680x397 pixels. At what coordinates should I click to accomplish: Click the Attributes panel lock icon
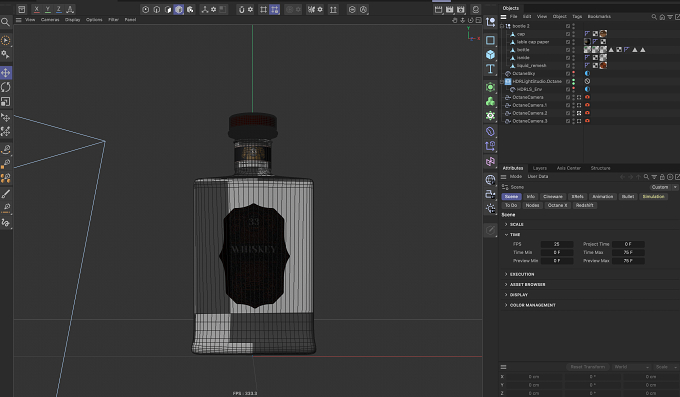(x=662, y=177)
